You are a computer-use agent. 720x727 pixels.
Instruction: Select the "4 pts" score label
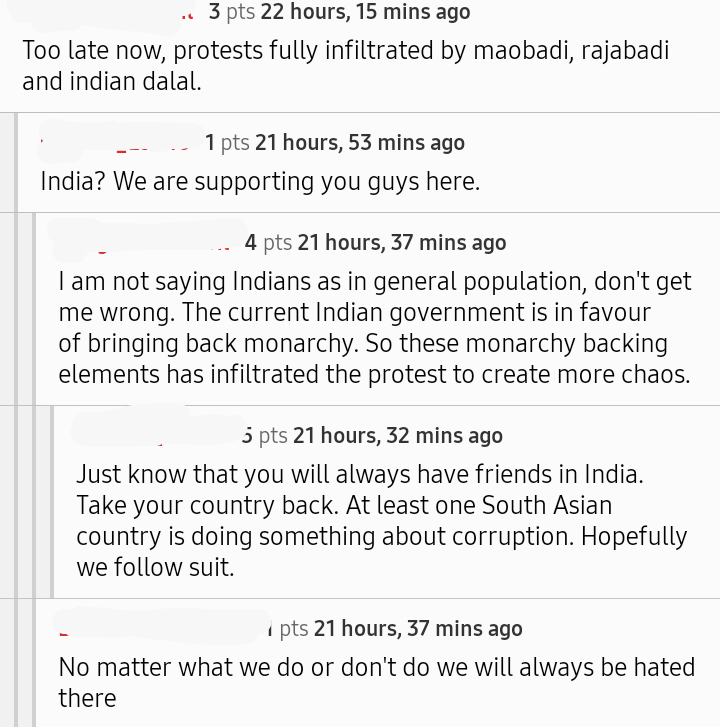point(268,243)
